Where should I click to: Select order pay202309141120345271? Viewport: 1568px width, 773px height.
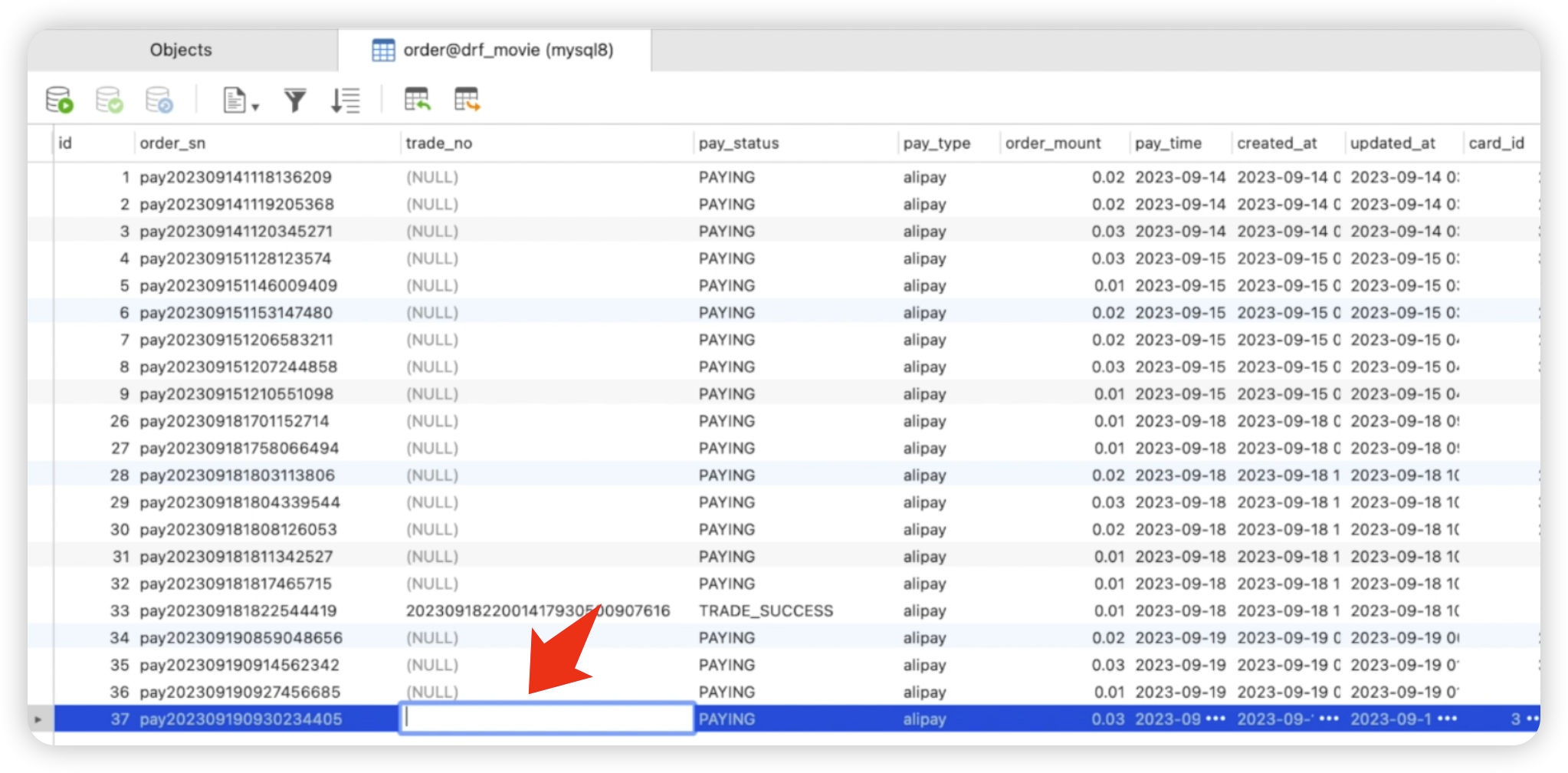(236, 231)
